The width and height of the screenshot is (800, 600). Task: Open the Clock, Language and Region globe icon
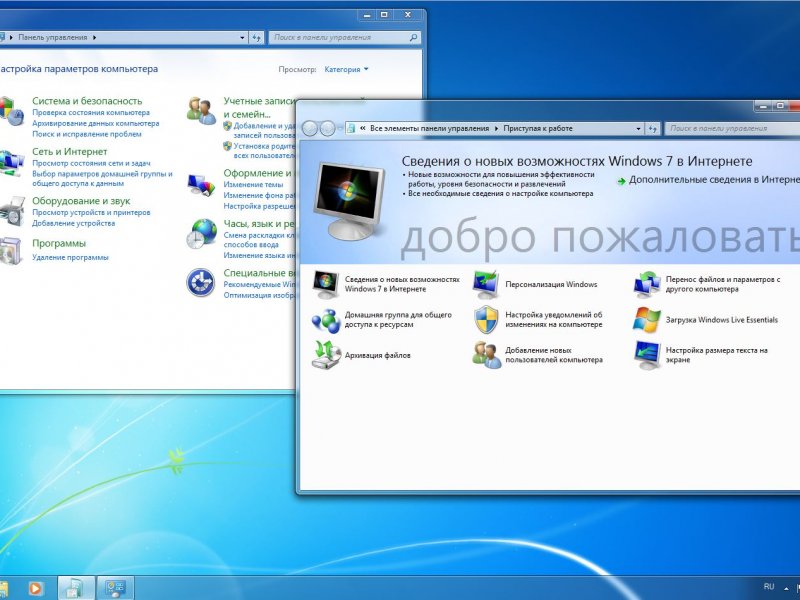point(201,234)
